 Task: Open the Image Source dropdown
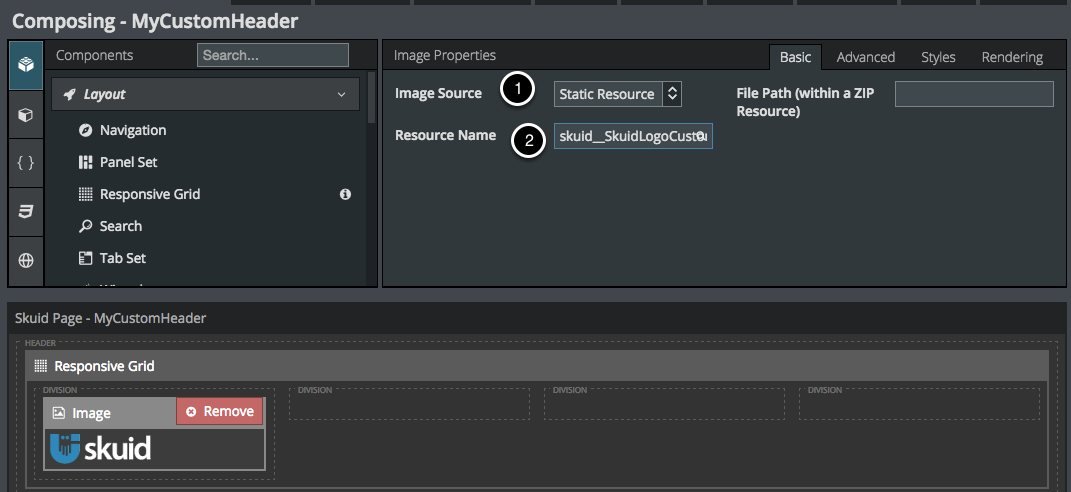click(x=618, y=94)
